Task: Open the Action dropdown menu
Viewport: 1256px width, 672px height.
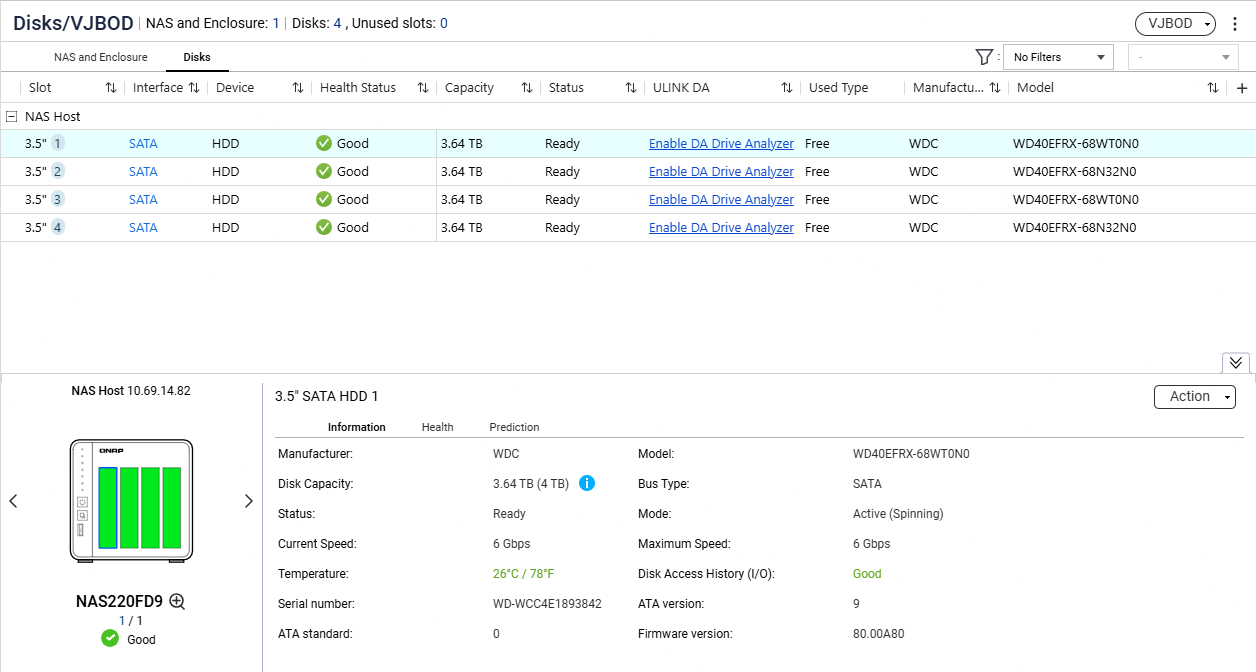Action: 1194,397
